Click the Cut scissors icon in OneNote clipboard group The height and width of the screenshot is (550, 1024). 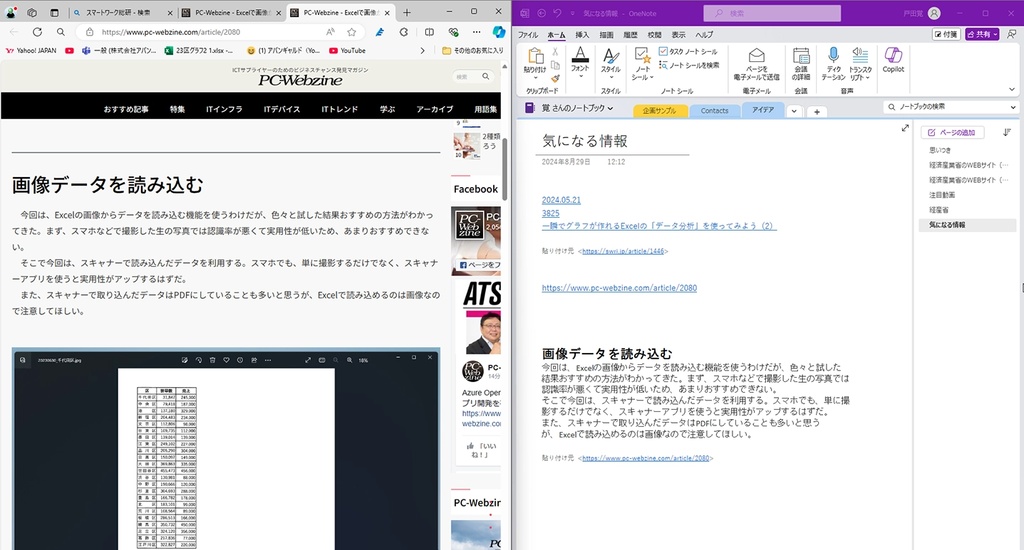coord(555,52)
